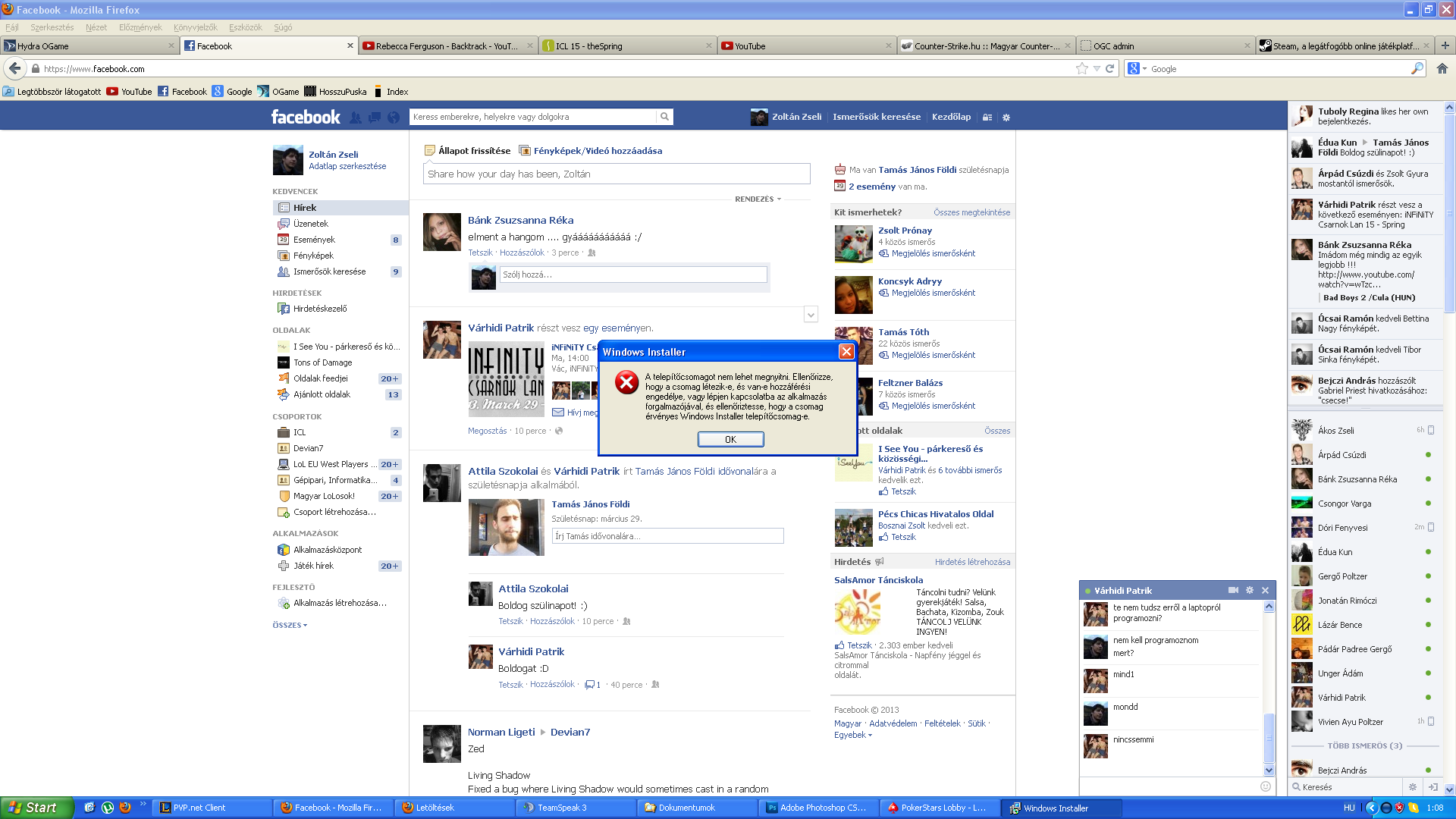Like Attila Szokolai's birthday comment via Tetszik
The height and width of the screenshot is (819, 1456).
[510, 621]
